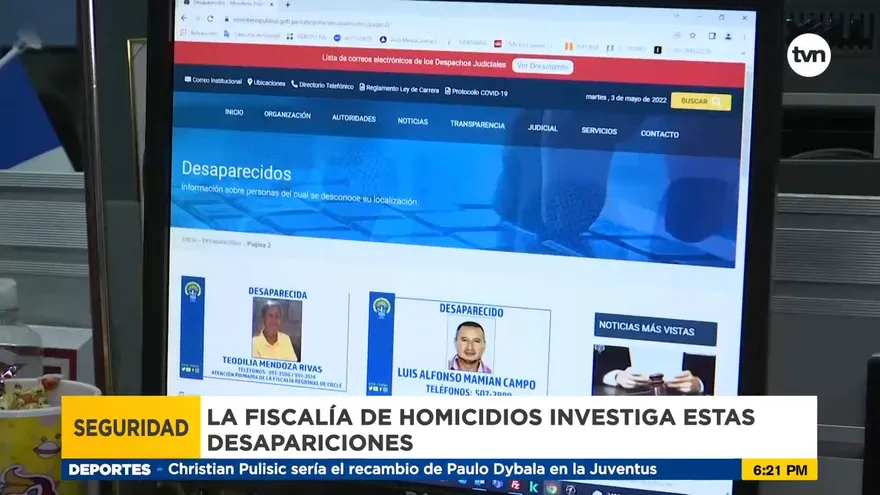Click the NOTICIAS MÁS VISTAS heading
The height and width of the screenshot is (495, 880).
(x=655, y=329)
